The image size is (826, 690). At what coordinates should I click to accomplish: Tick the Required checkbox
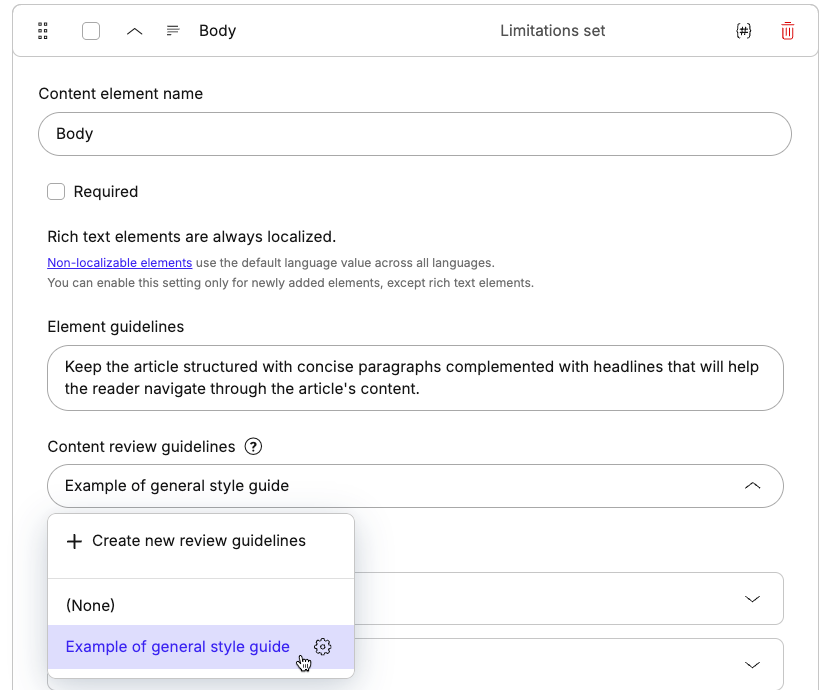[x=56, y=191]
